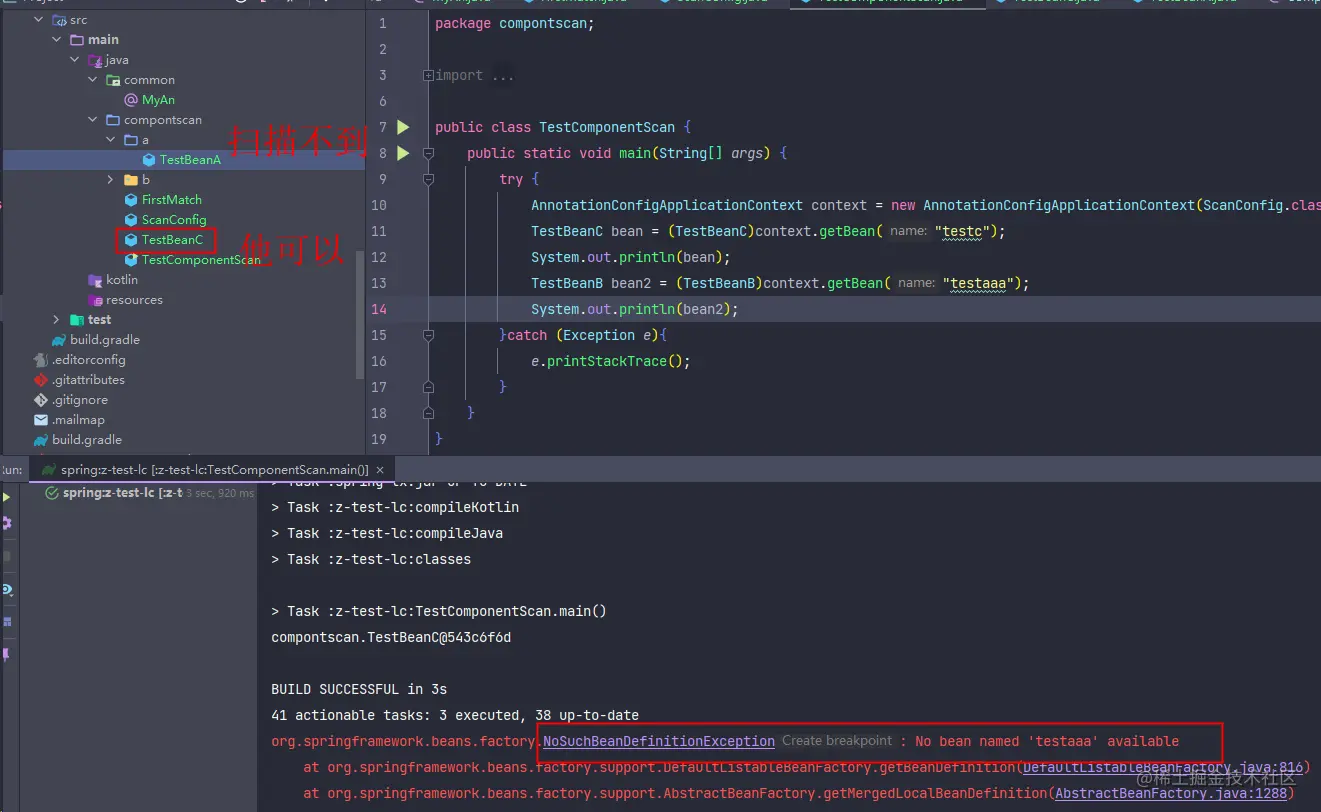Collapse the common package node
Viewport: 1321px width, 812px height.
(93, 80)
